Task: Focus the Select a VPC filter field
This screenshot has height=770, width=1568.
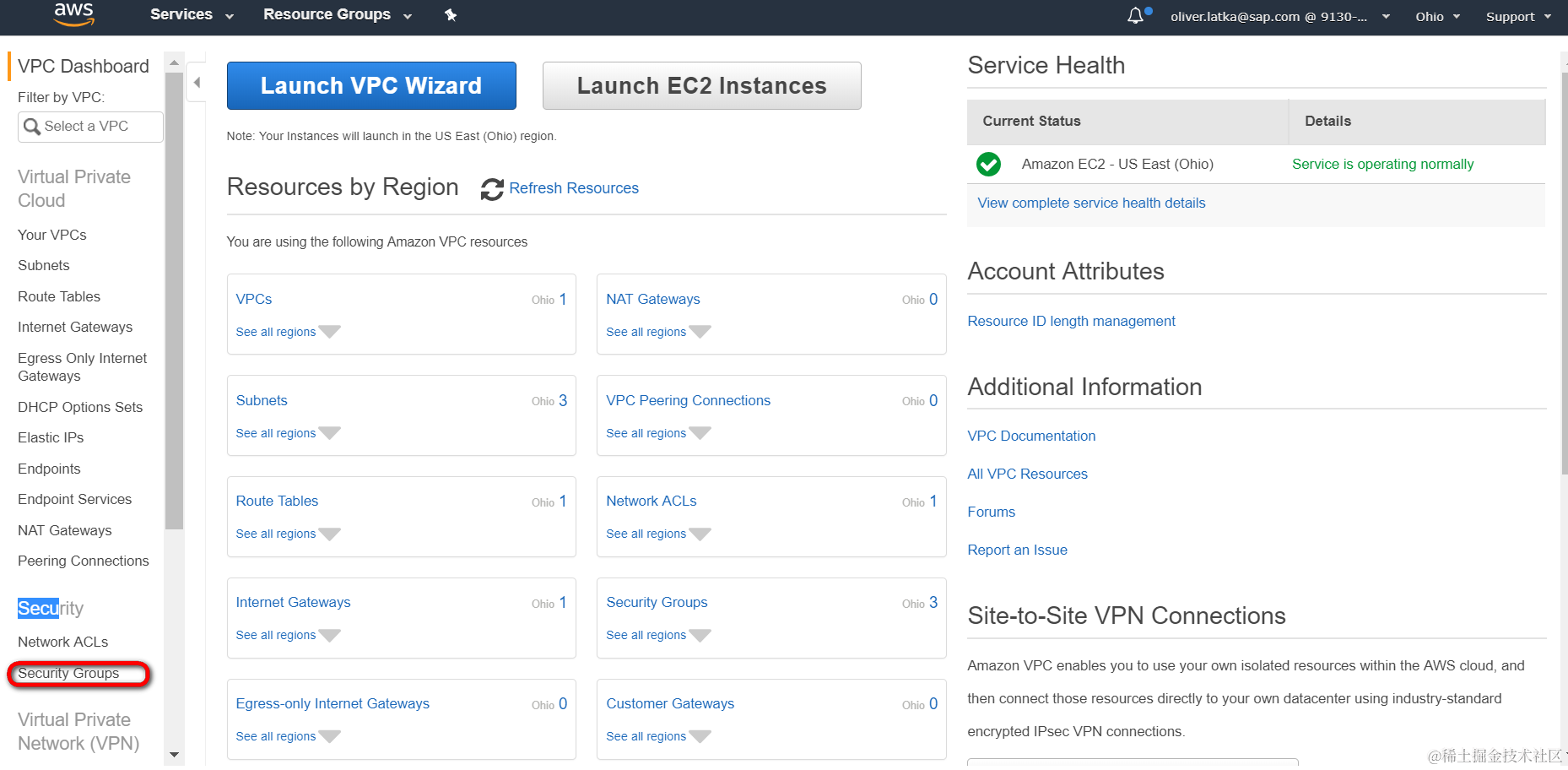Action: [x=90, y=127]
